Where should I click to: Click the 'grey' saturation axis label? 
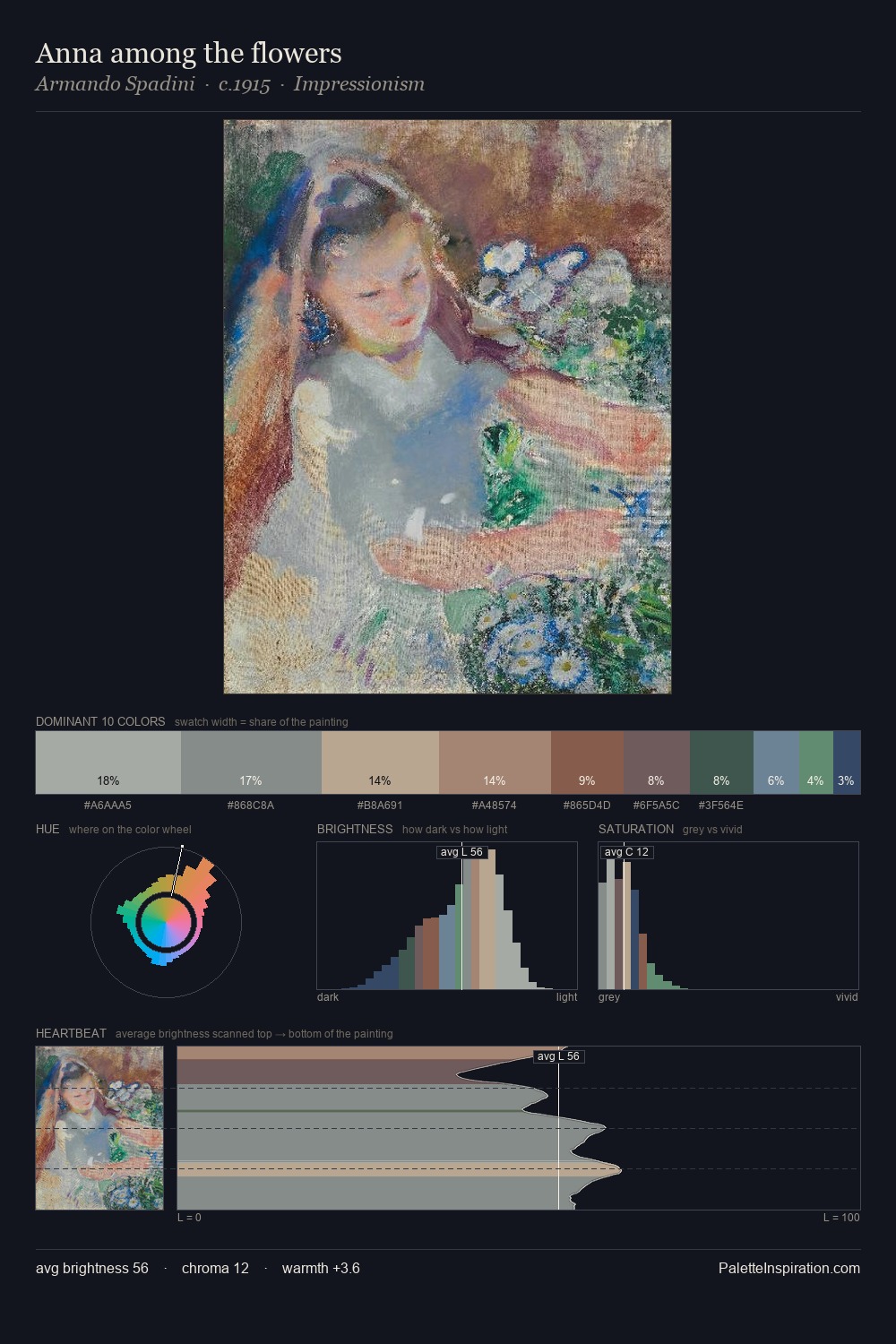point(609,997)
